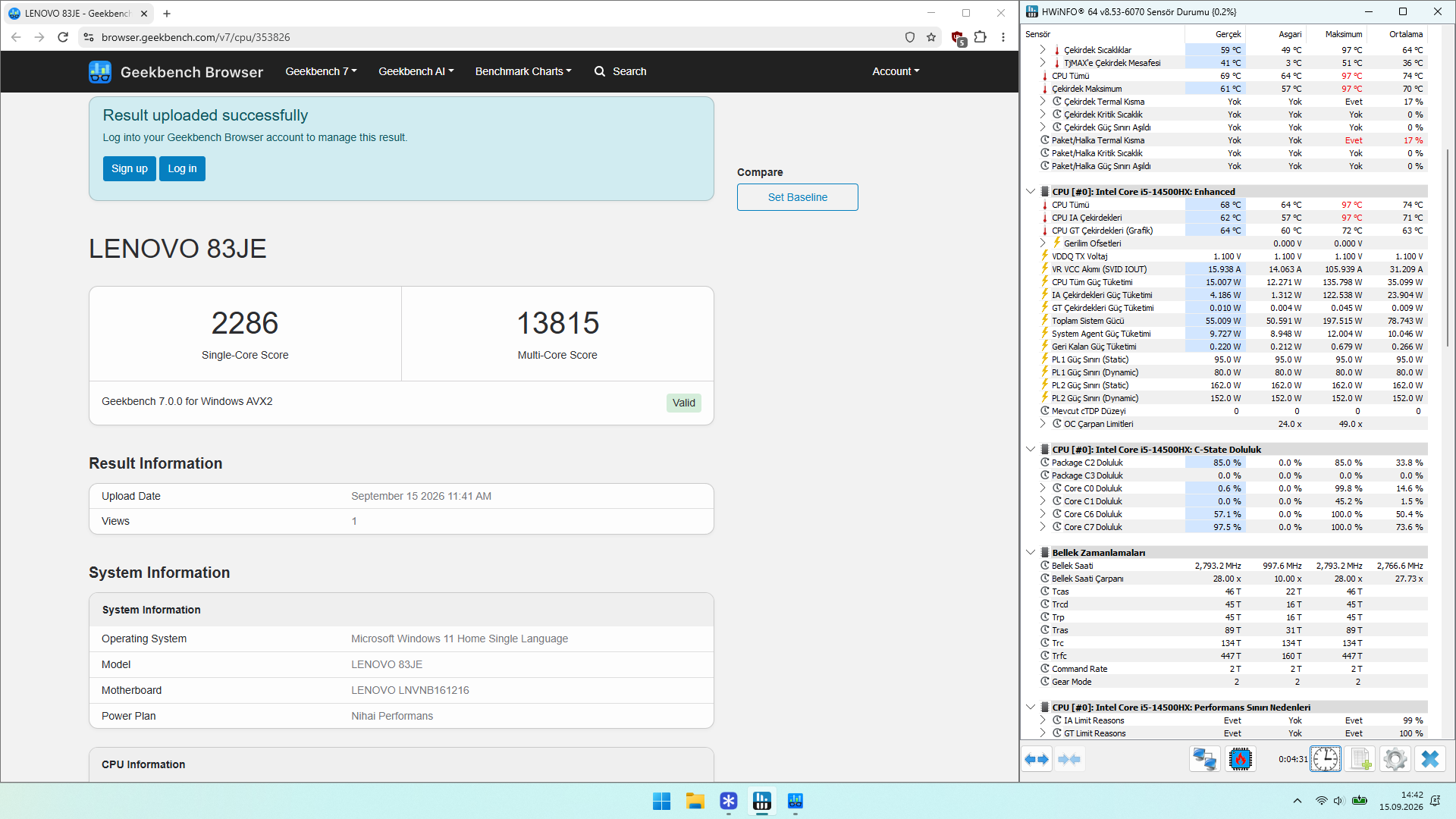Expand the Core C0 Doluluk row
The image size is (1456, 819).
click(1043, 488)
